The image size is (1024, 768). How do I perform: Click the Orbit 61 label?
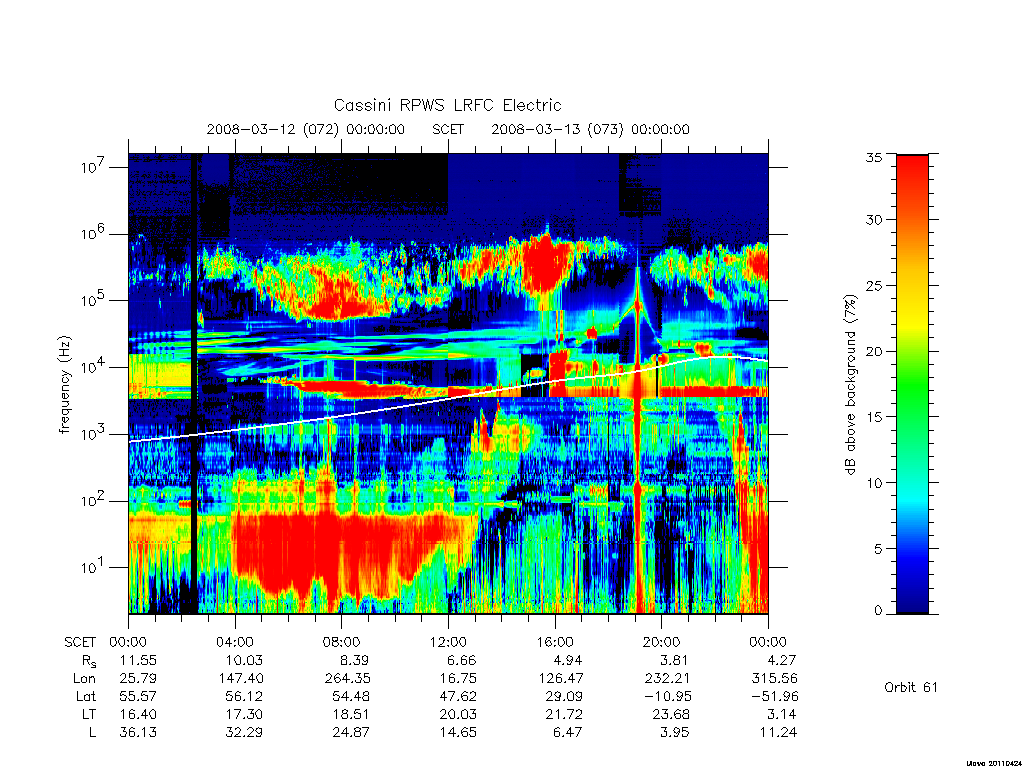911,687
